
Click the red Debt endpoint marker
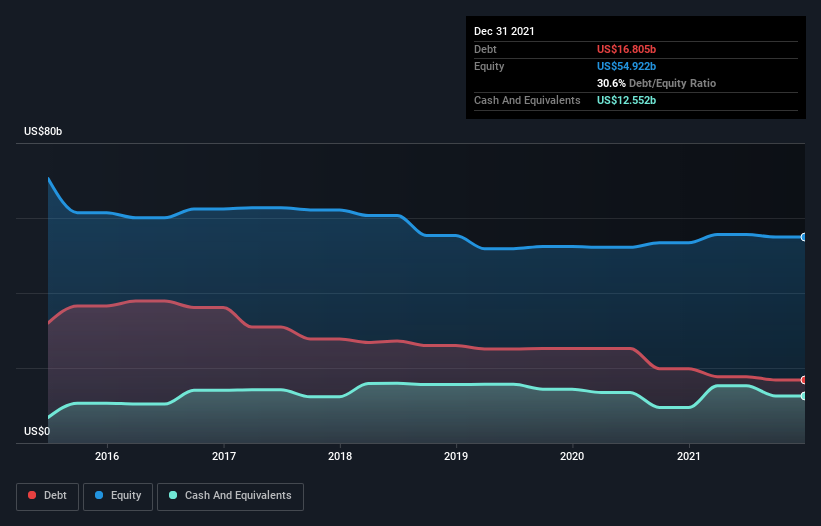804,380
